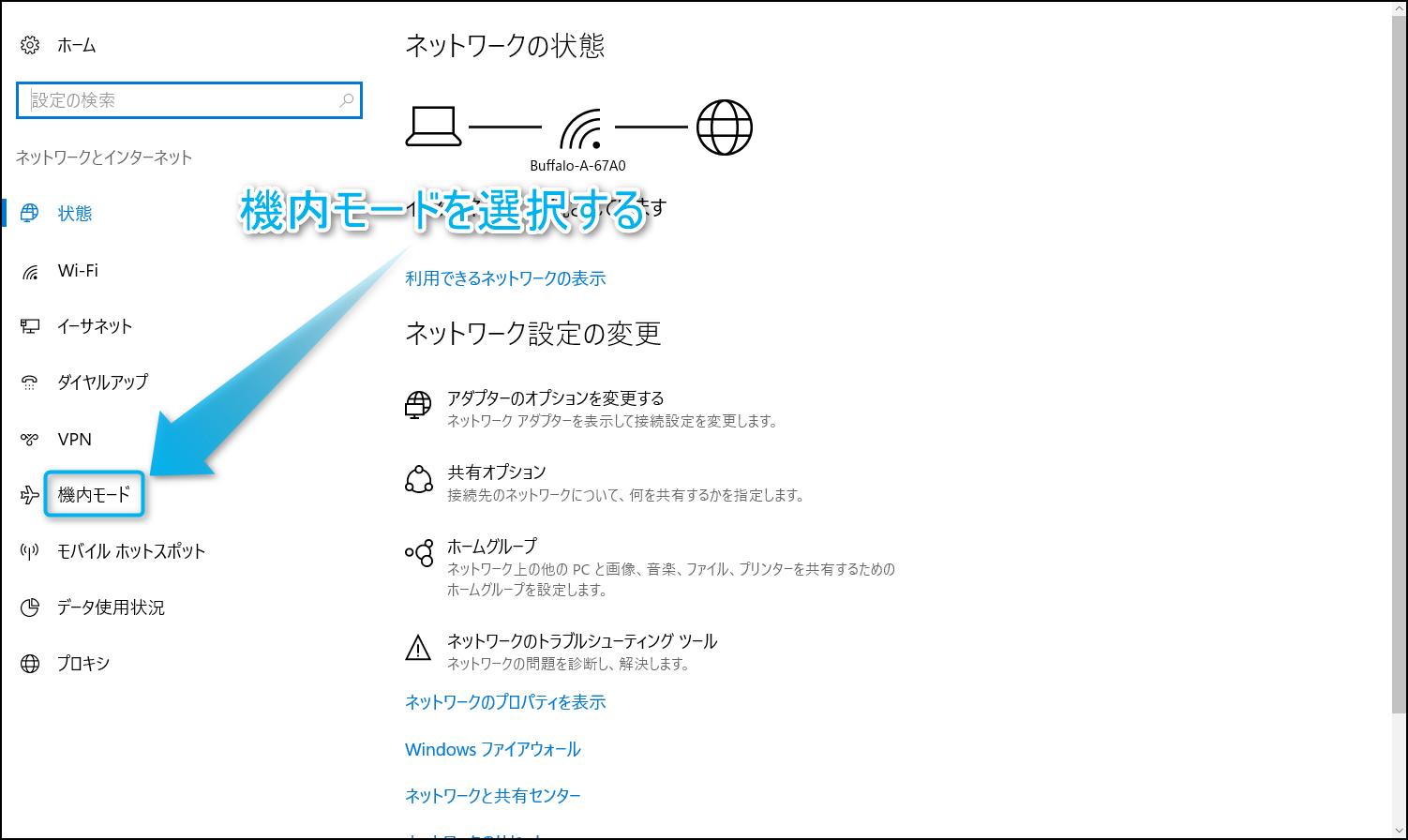Focus the 設定の検索 search box
Image resolution: width=1408 pixels, height=840 pixels.
pos(178,100)
